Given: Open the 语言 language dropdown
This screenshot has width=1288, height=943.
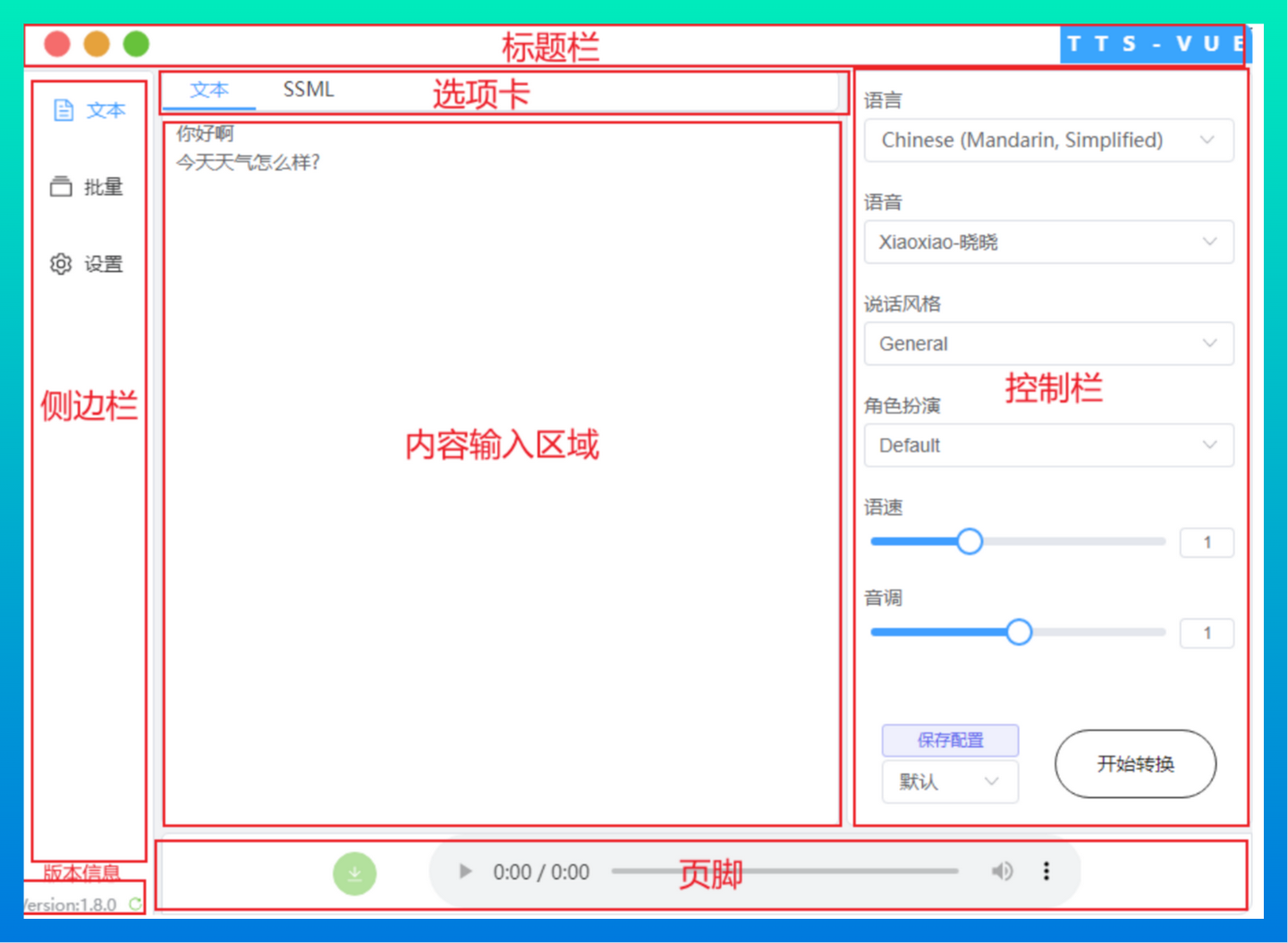Looking at the screenshot, I should [1048, 140].
